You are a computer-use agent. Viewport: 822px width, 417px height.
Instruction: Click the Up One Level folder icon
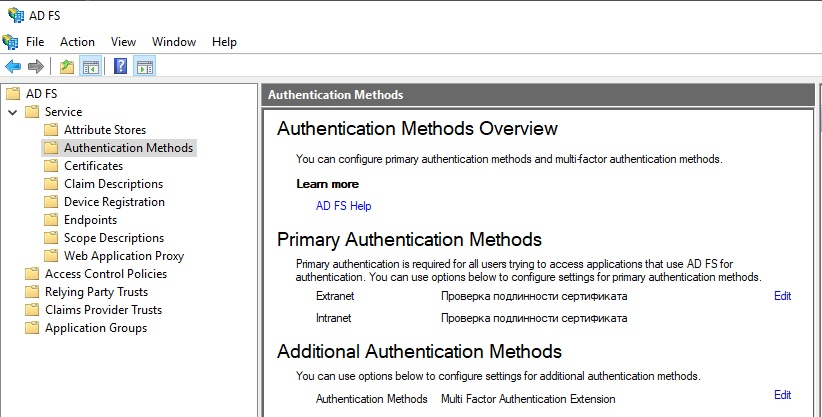[x=66, y=67]
